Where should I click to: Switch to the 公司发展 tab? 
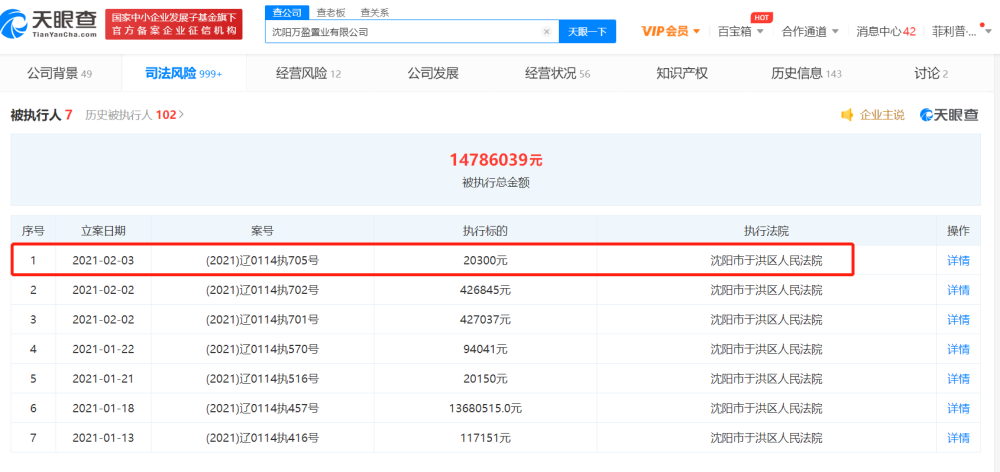coord(433,73)
